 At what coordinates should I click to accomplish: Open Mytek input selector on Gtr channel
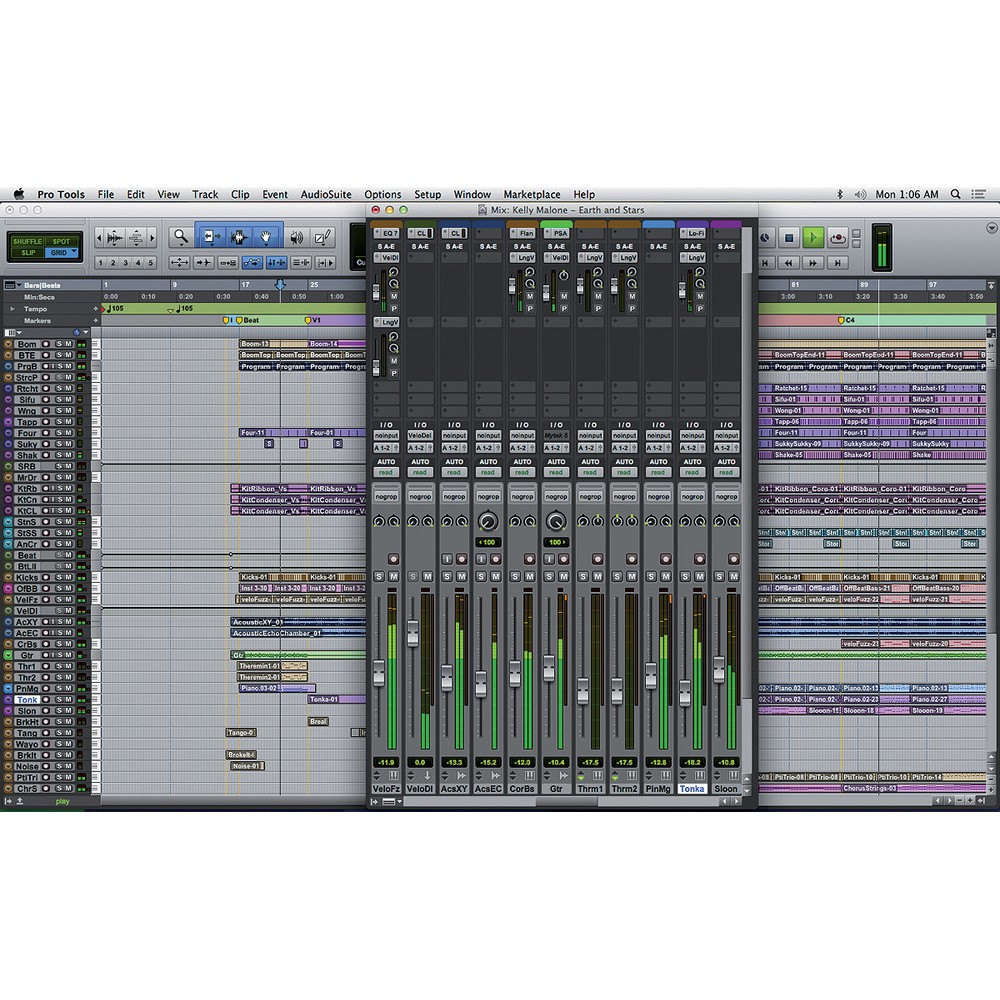point(556,436)
